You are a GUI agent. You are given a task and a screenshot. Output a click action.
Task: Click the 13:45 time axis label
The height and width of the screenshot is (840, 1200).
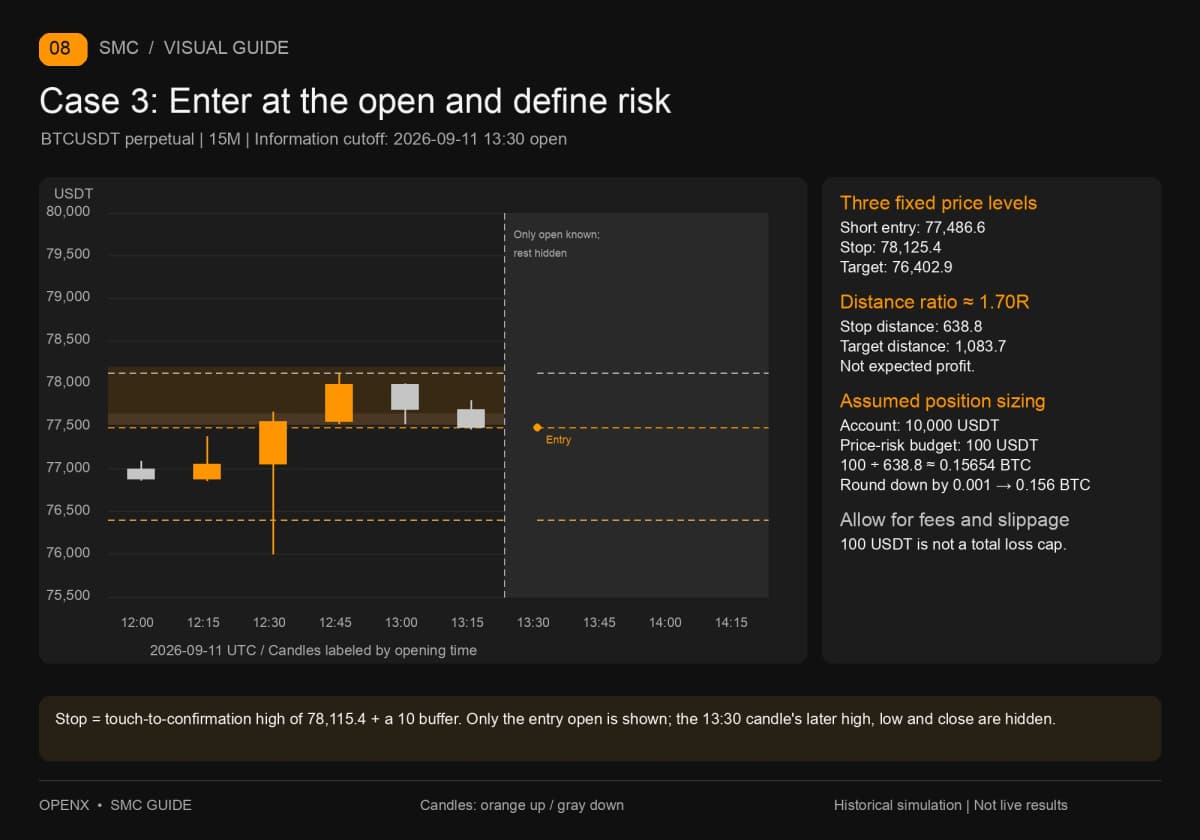point(599,622)
